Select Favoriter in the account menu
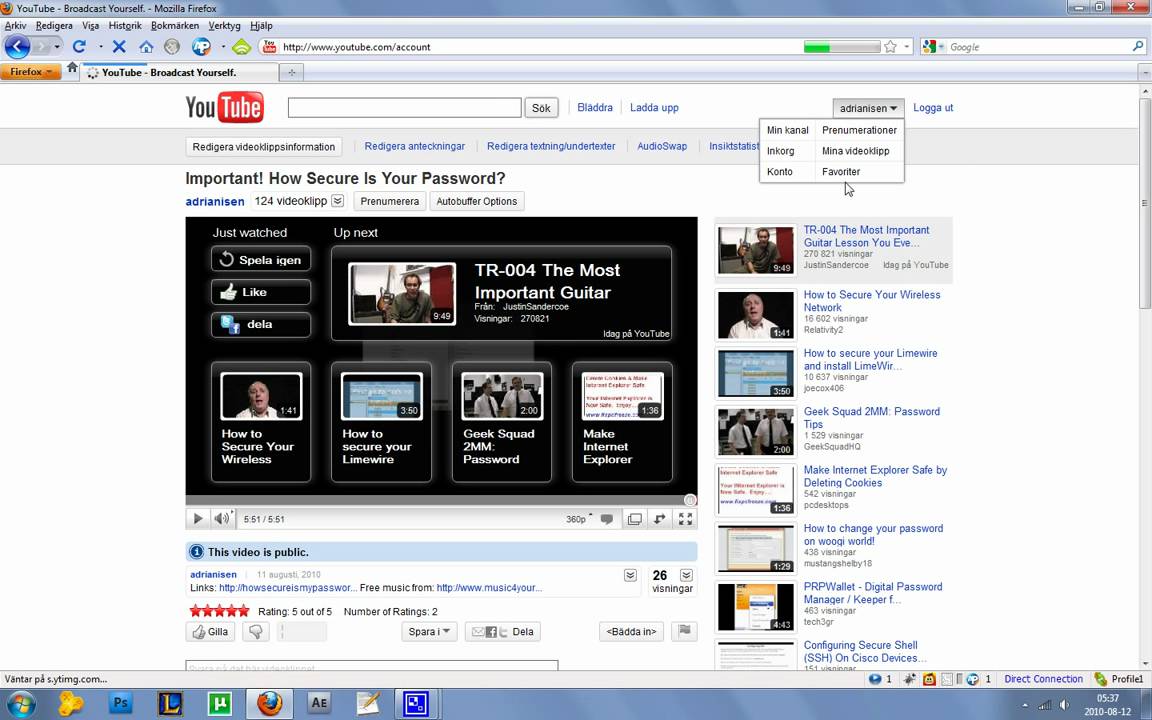The width and height of the screenshot is (1152, 720). coord(840,171)
